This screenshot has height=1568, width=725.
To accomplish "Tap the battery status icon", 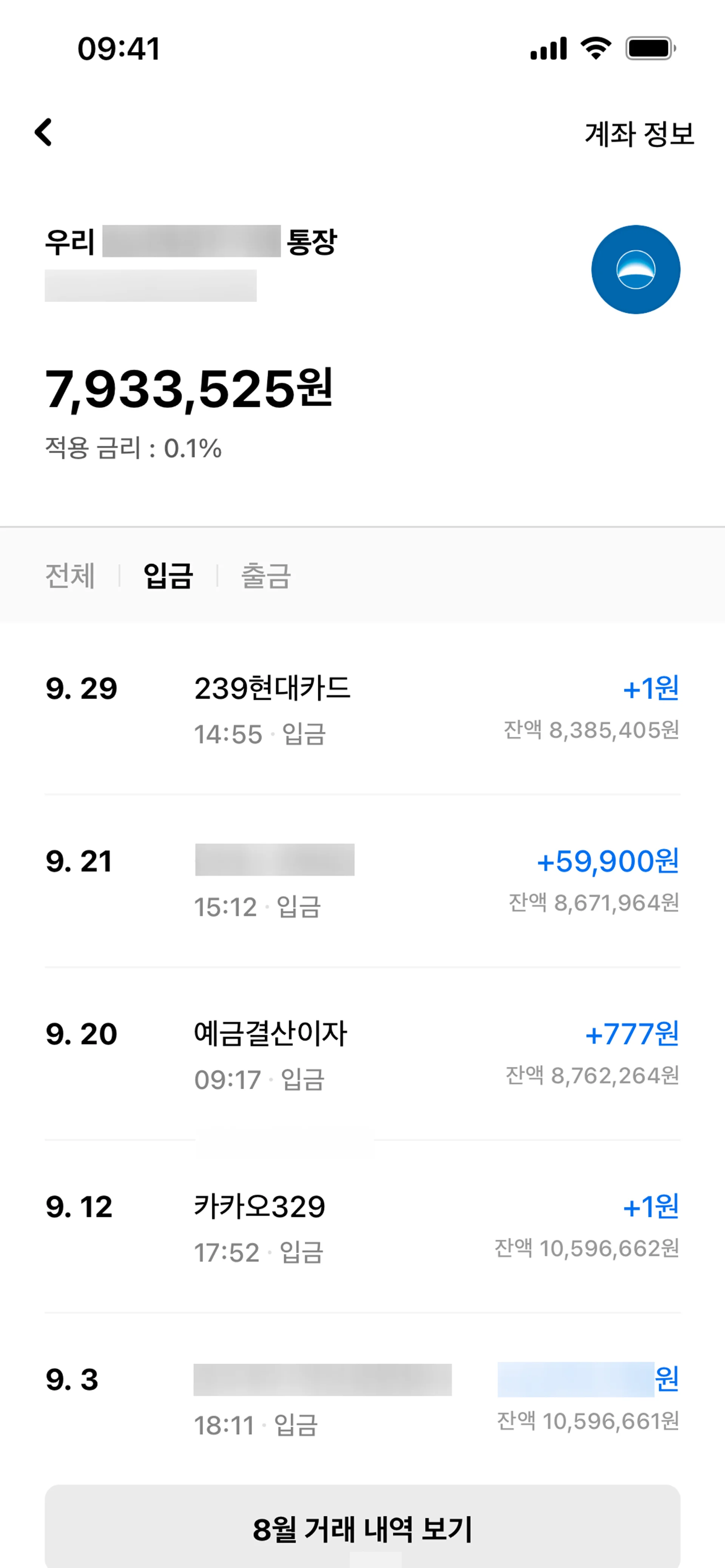I will pos(650,48).
